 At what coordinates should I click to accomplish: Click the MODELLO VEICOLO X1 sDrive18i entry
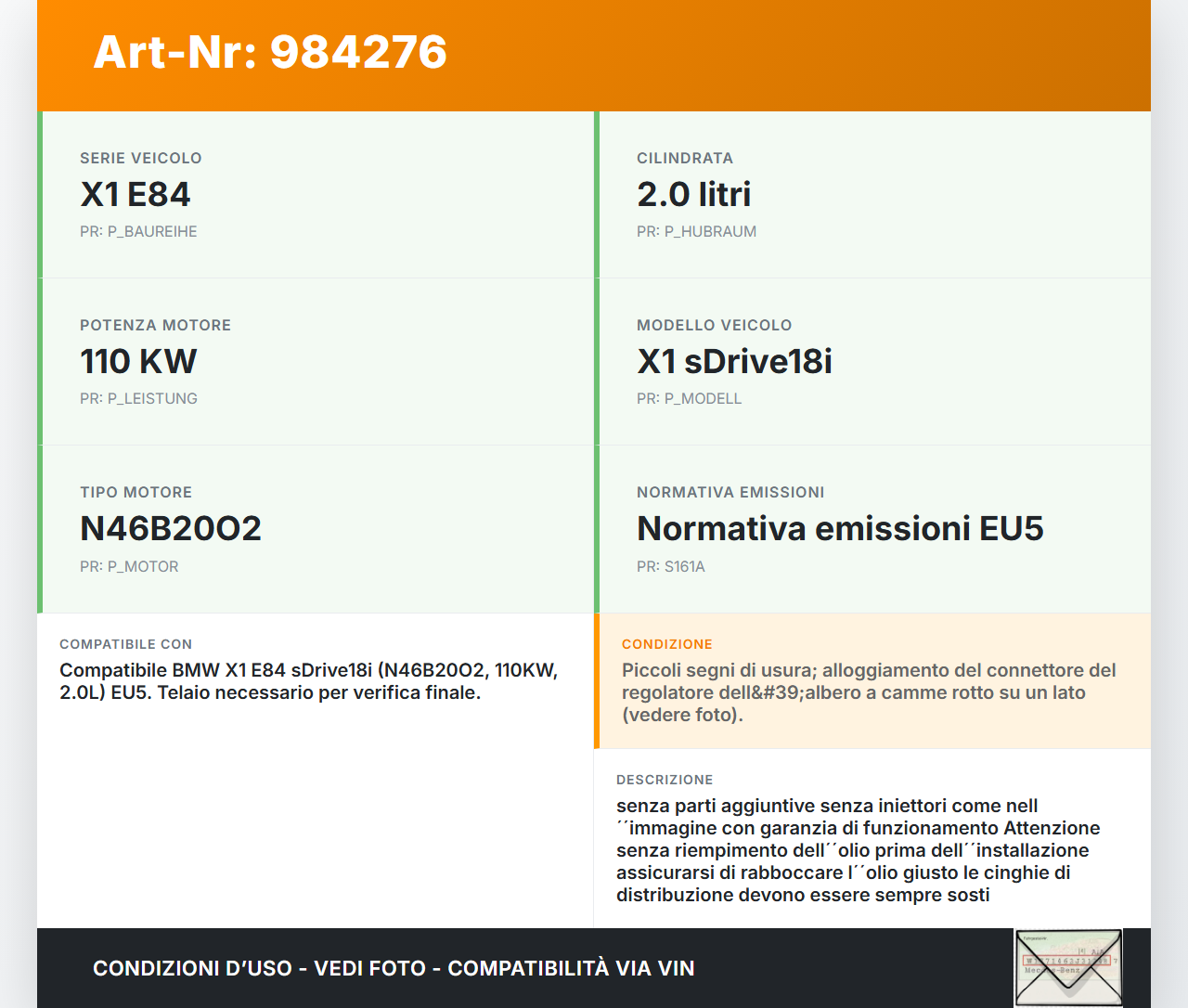tap(734, 361)
